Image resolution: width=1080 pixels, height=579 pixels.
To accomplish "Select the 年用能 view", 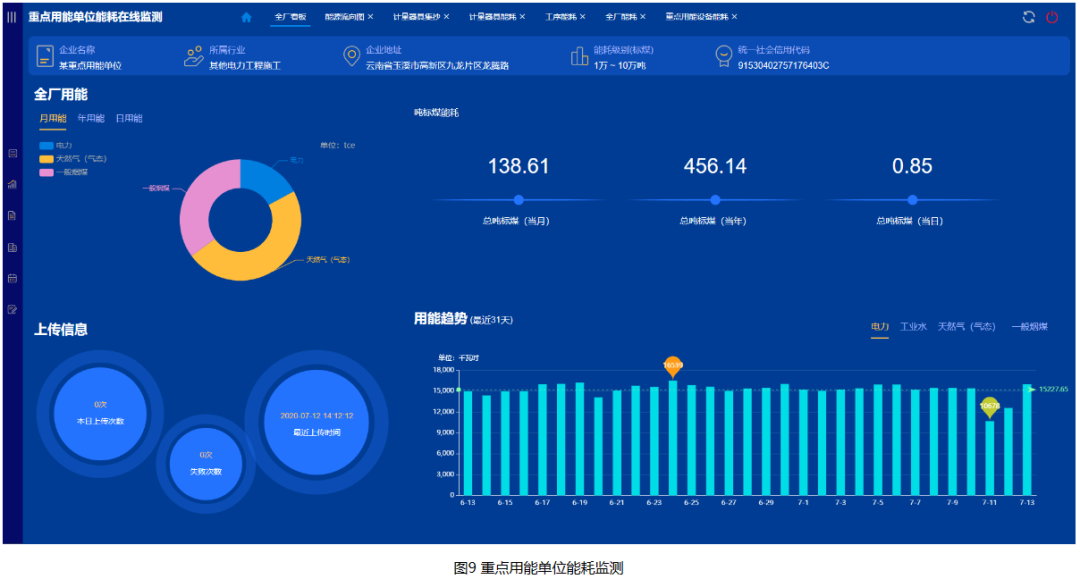I will click(91, 118).
